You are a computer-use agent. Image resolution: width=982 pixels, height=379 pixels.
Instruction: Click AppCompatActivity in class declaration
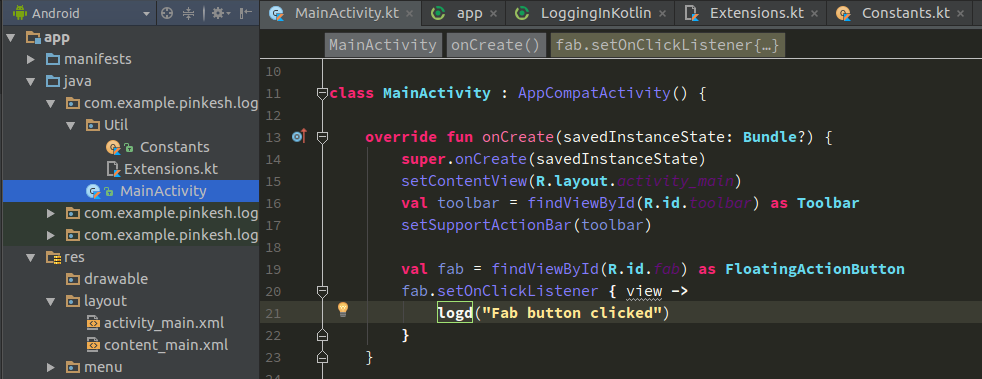click(594, 94)
